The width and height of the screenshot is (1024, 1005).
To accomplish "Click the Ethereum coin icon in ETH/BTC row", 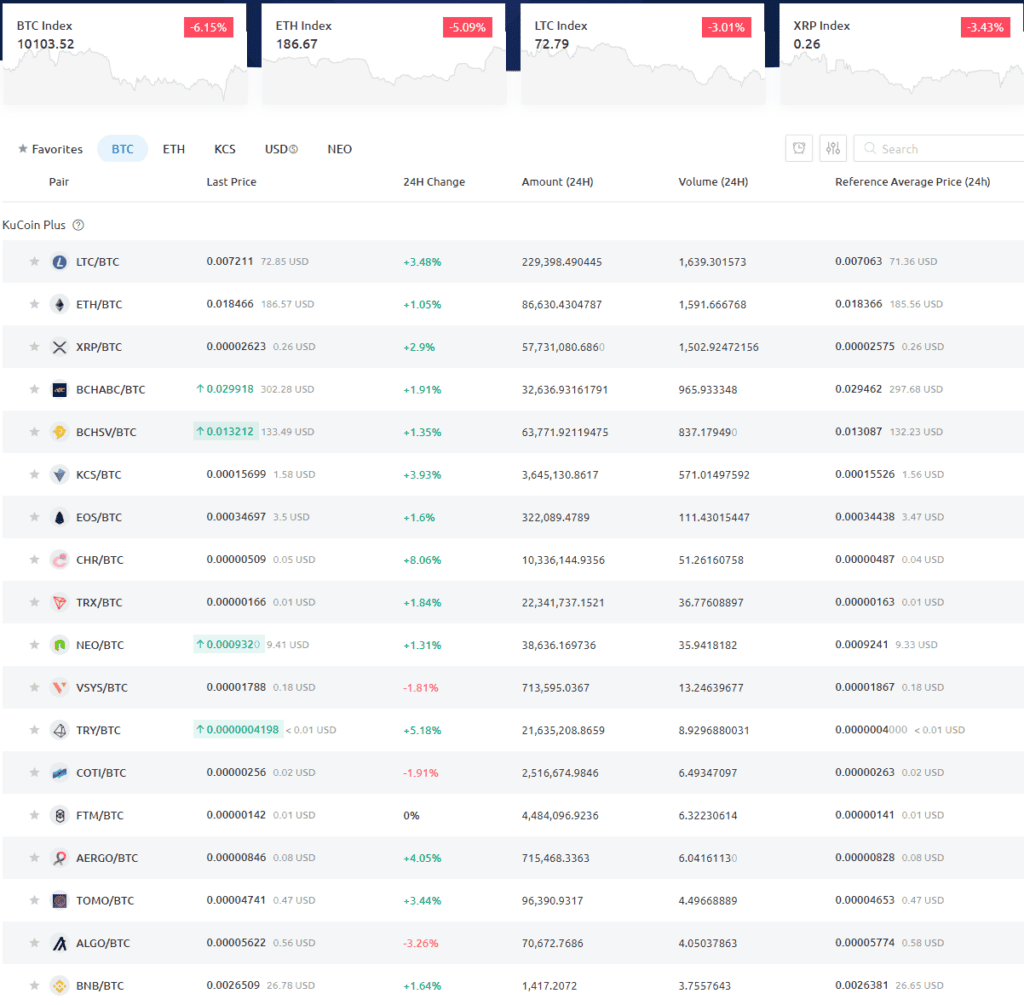I will (x=59, y=304).
